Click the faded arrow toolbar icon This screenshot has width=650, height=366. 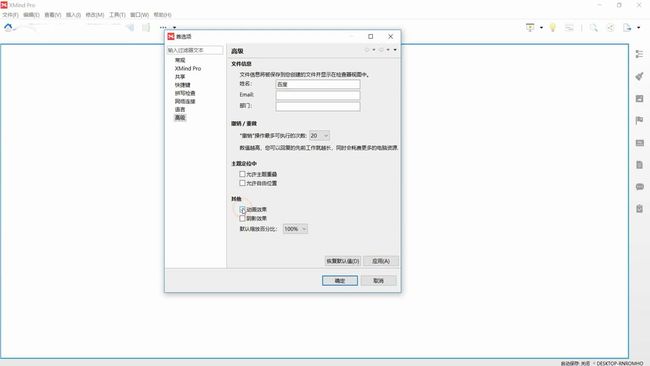[x=130, y=27]
